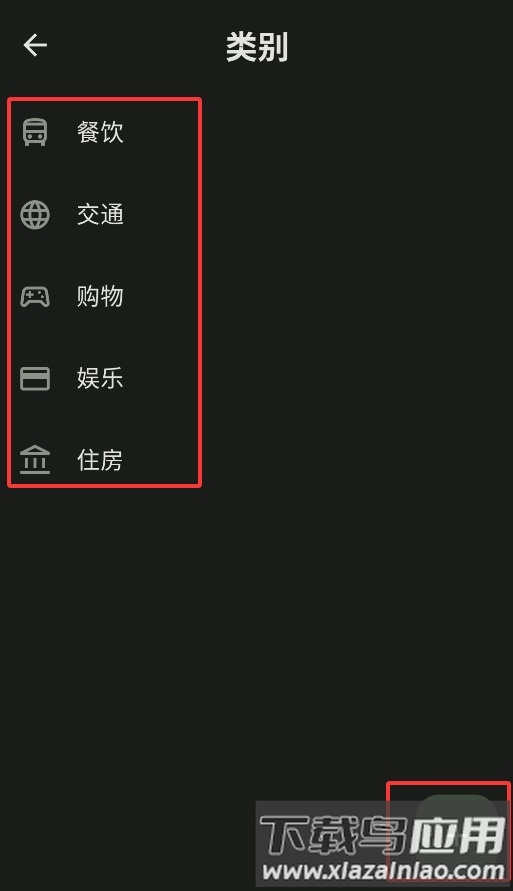Image resolution: width=513 pixels, height=891 pixels.
Task: Tap the credit card icon beside 娱乐
Action: (x=35, y=378)
